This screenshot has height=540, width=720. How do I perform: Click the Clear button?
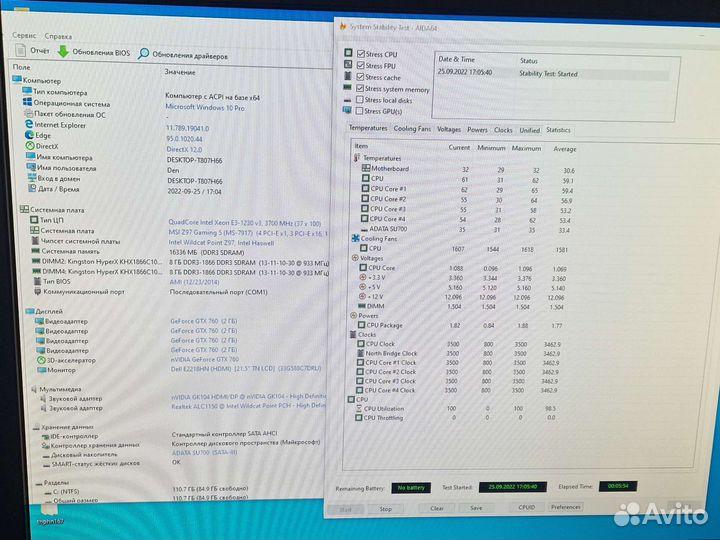point(437,508)
